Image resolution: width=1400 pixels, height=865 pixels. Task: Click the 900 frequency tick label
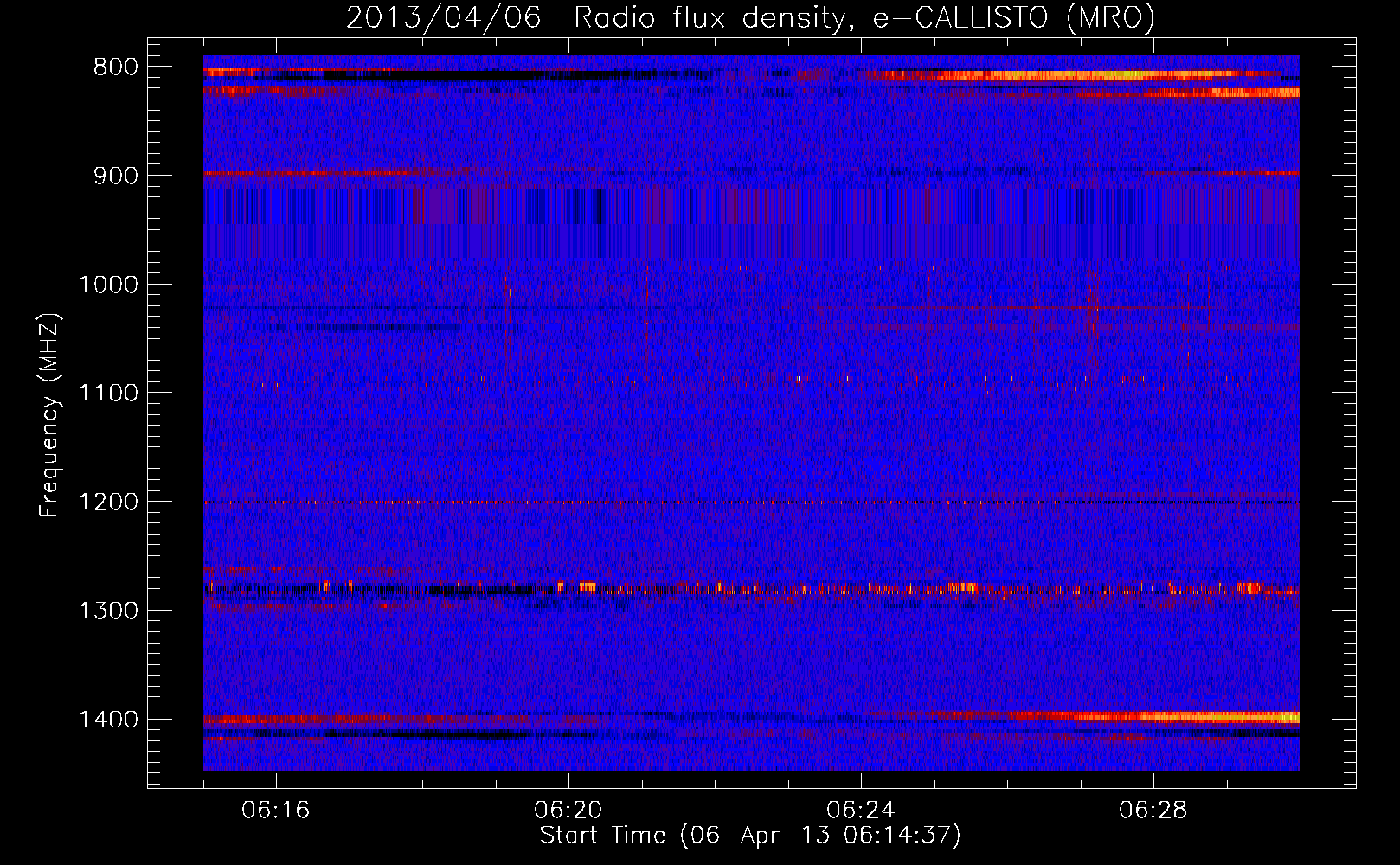114,176
